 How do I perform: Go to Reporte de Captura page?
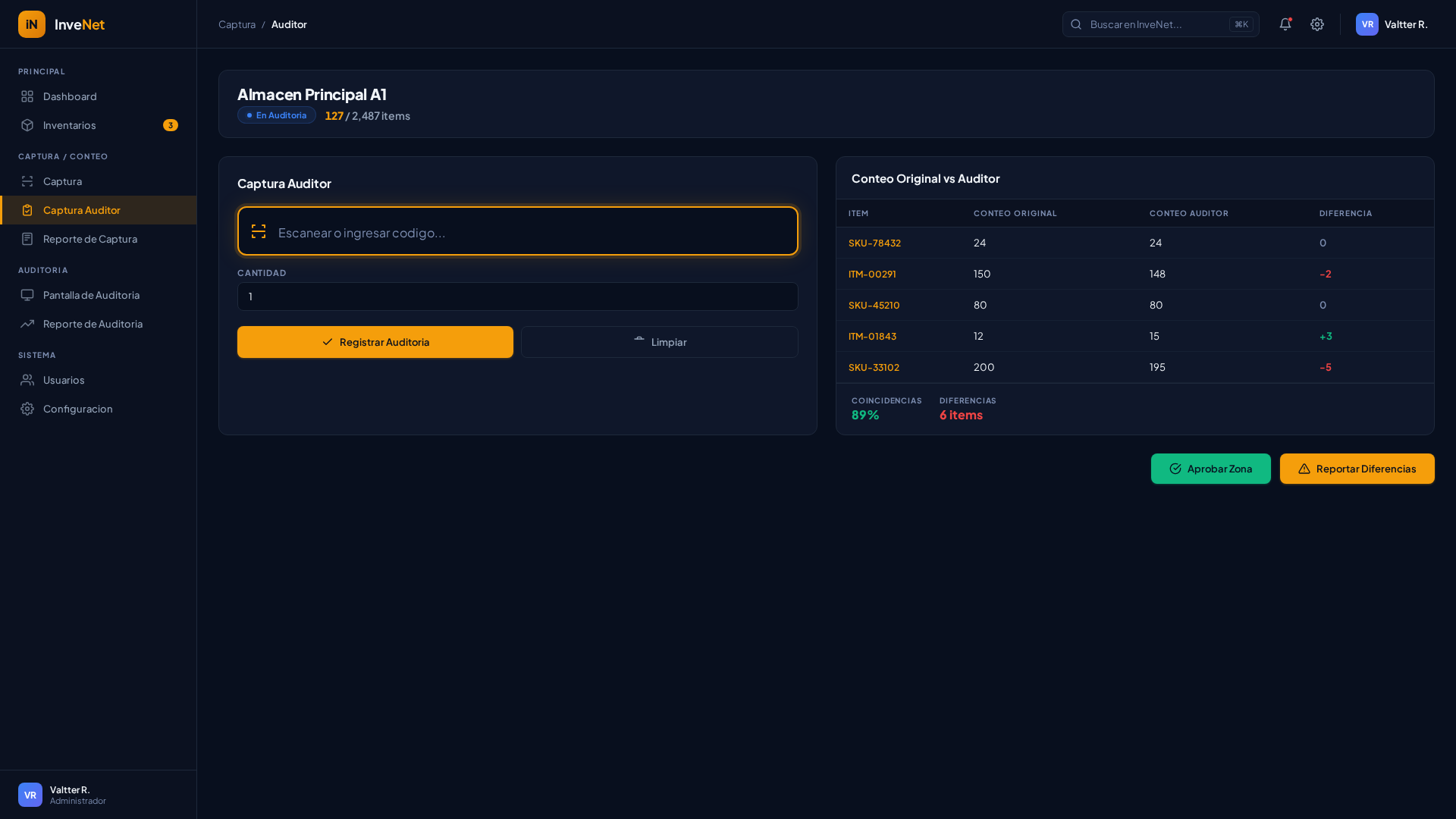click(89, 239)
